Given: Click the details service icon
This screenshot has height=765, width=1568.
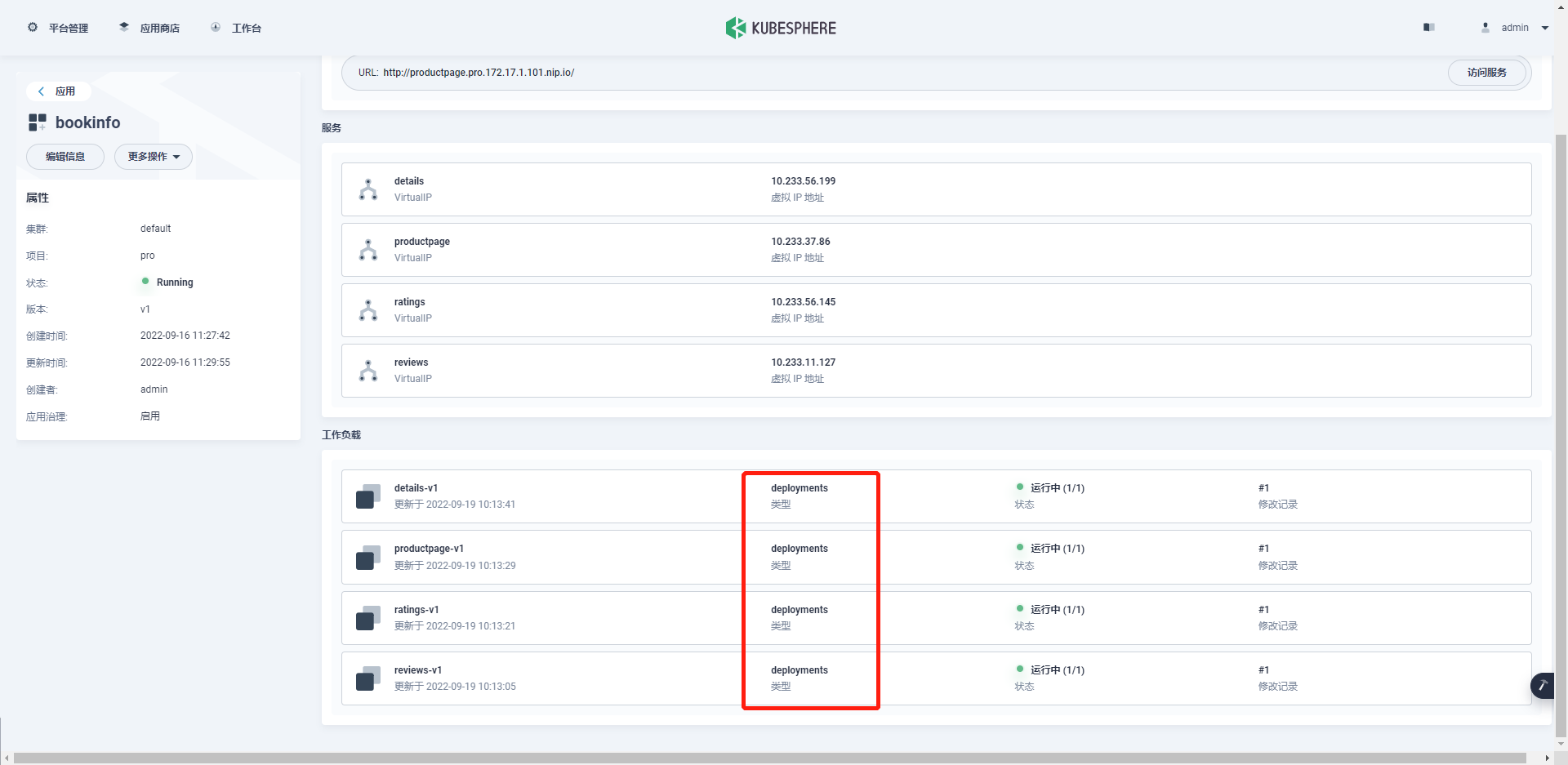Looking at the screenshot, I should [x=368, y=189].
